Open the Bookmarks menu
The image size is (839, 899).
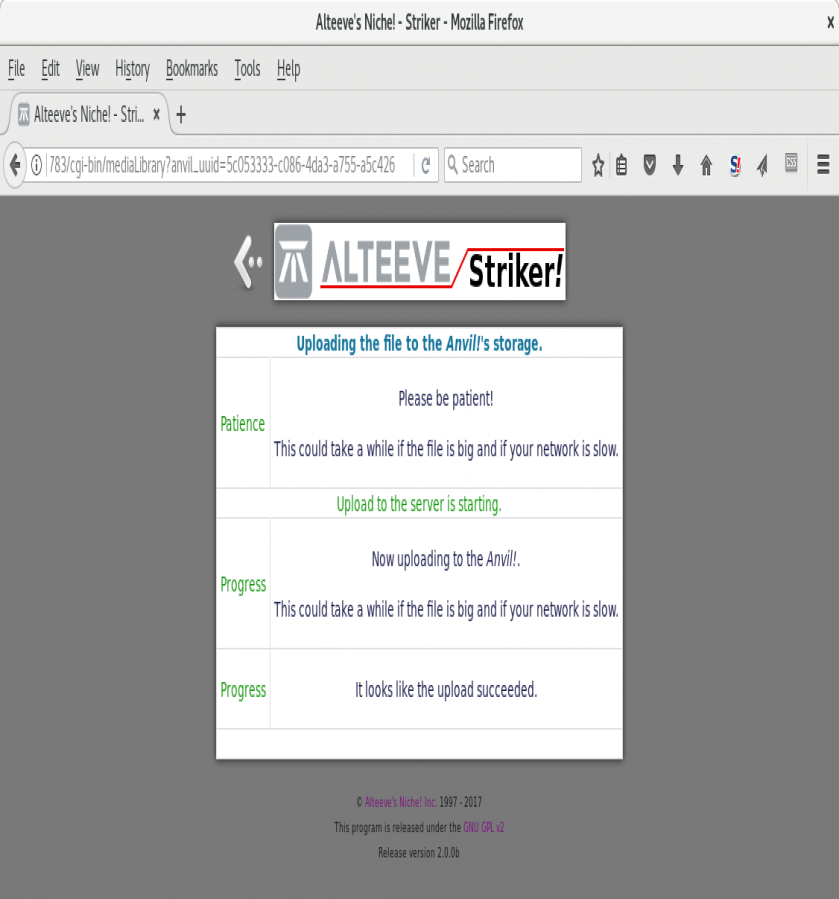point(191,69)
